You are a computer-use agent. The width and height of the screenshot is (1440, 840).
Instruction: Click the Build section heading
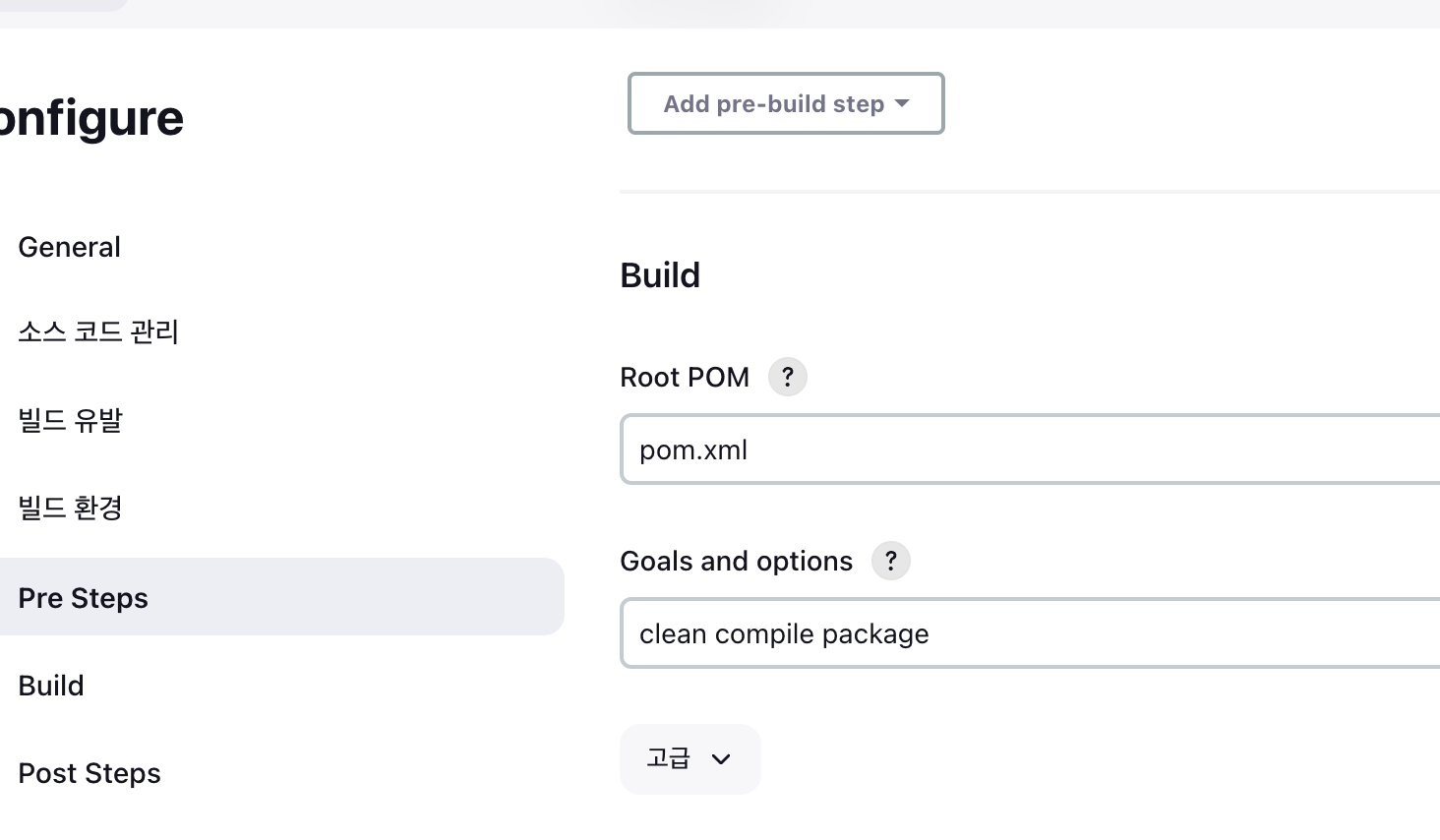pos(660,275)
